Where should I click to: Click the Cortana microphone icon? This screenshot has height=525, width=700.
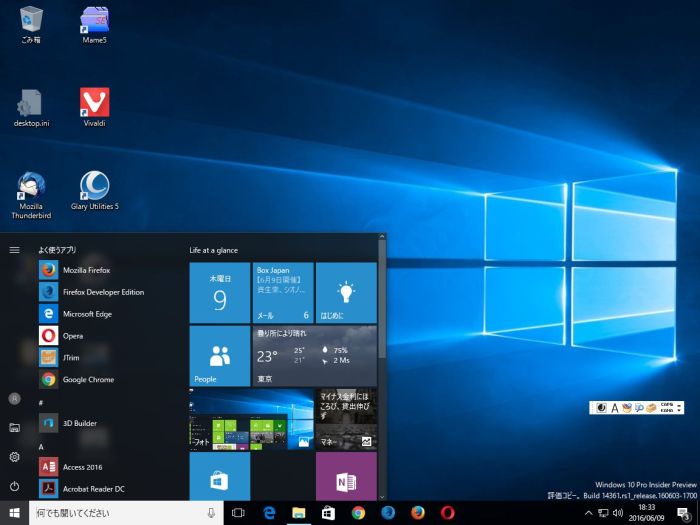tap(211, 513)
